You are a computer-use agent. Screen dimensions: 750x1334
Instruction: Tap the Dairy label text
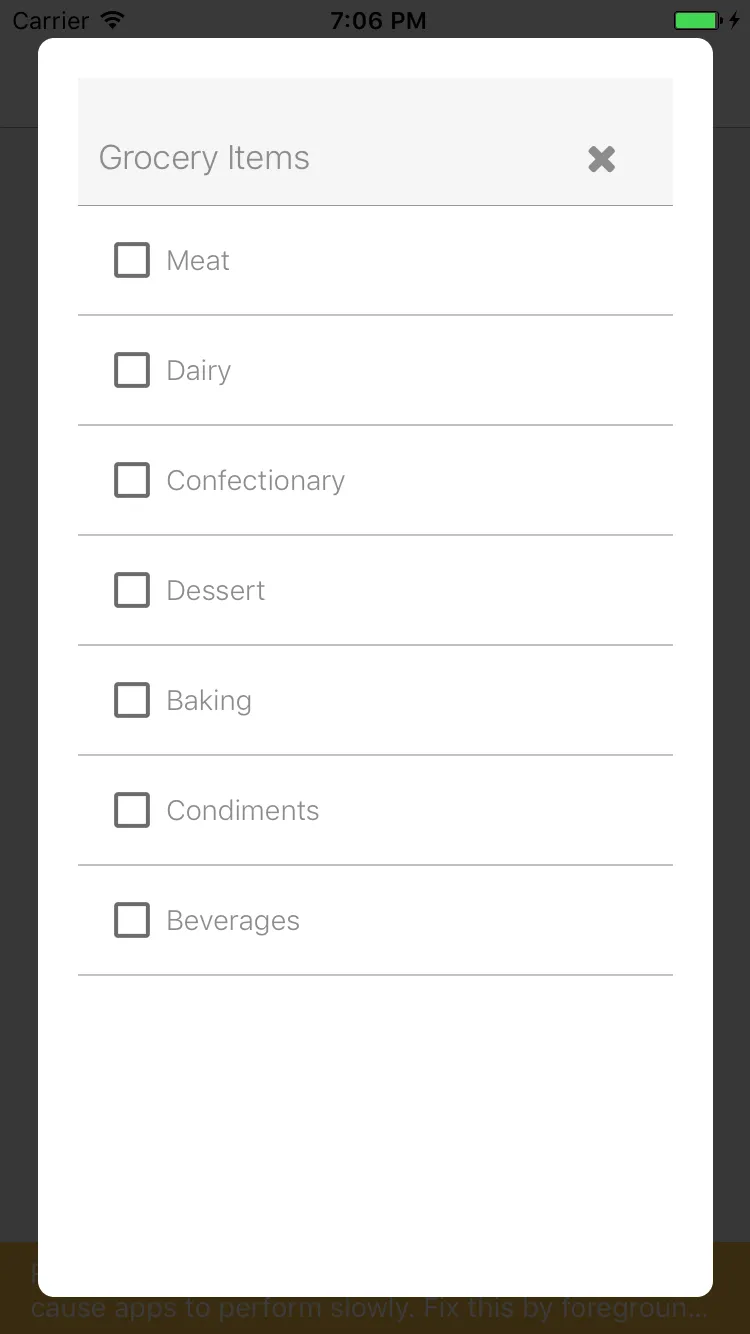coord(198,371)
